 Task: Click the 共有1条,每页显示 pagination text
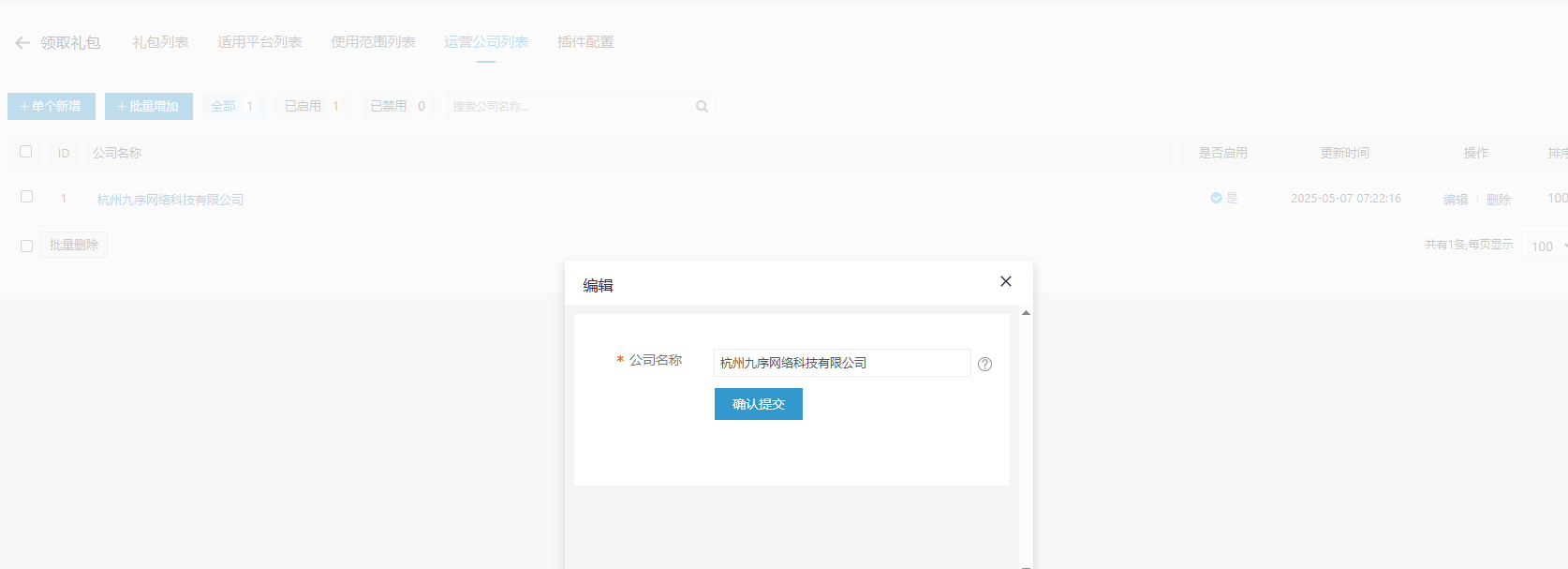click(x=1470, y=245)
